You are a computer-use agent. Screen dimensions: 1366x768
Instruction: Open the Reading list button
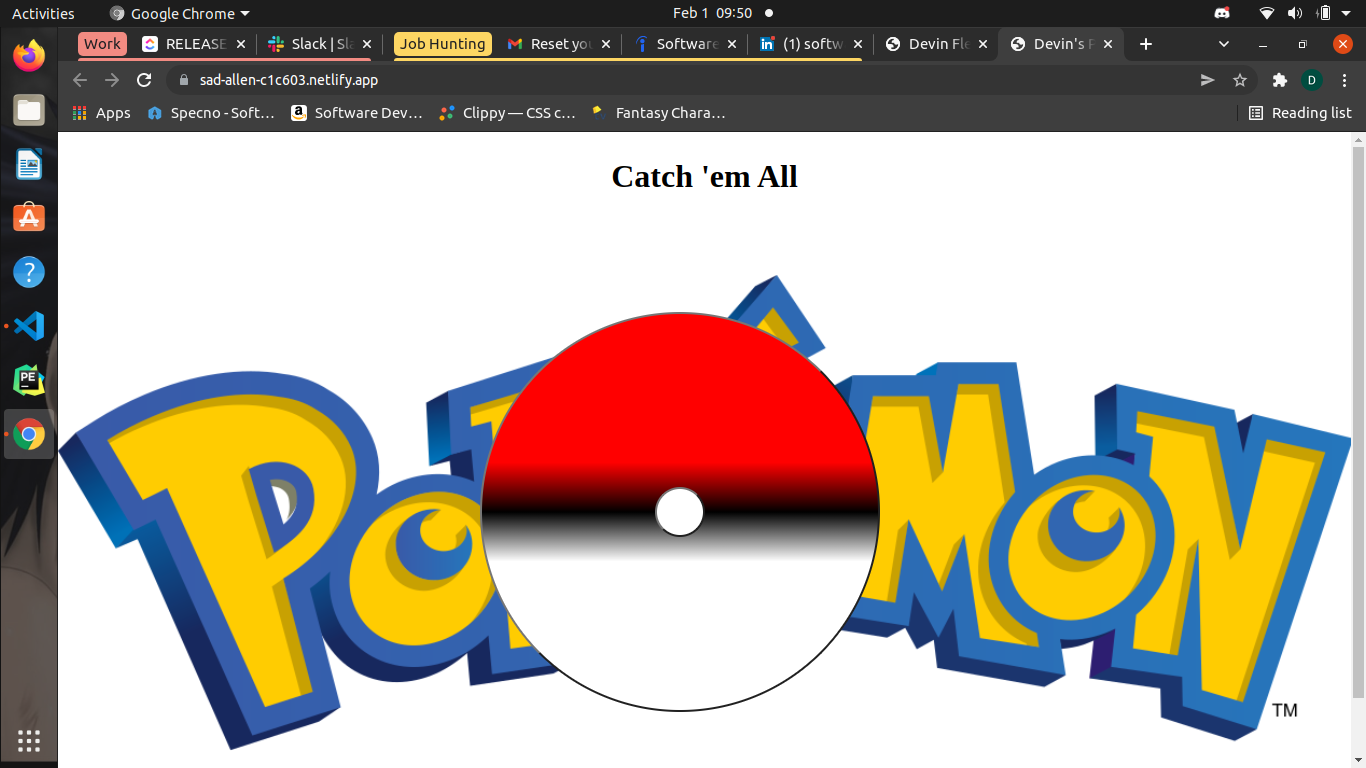(x=1300, y=113)
